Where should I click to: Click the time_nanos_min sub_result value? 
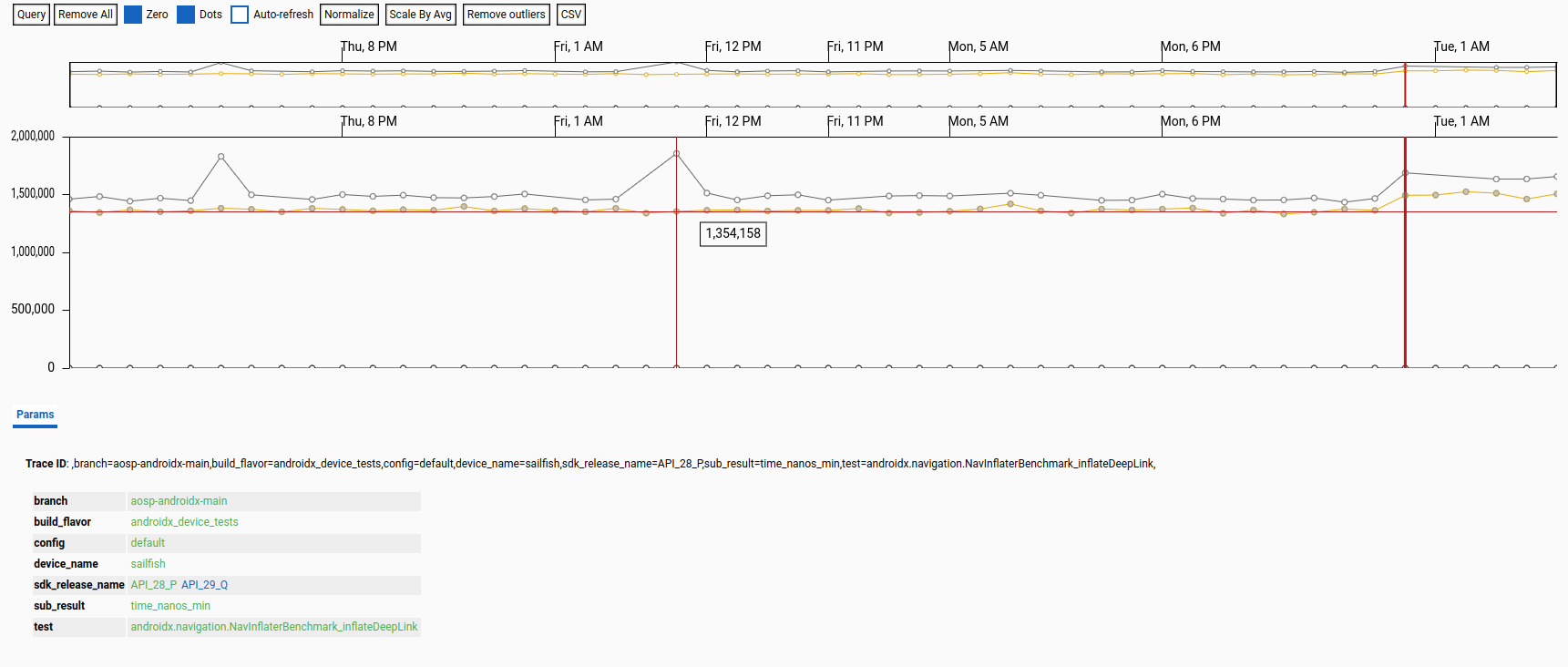click(x=170, y=606)
